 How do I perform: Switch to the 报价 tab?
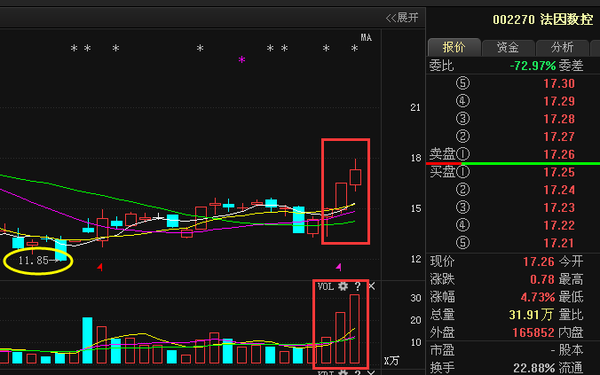tap(454, 47)
